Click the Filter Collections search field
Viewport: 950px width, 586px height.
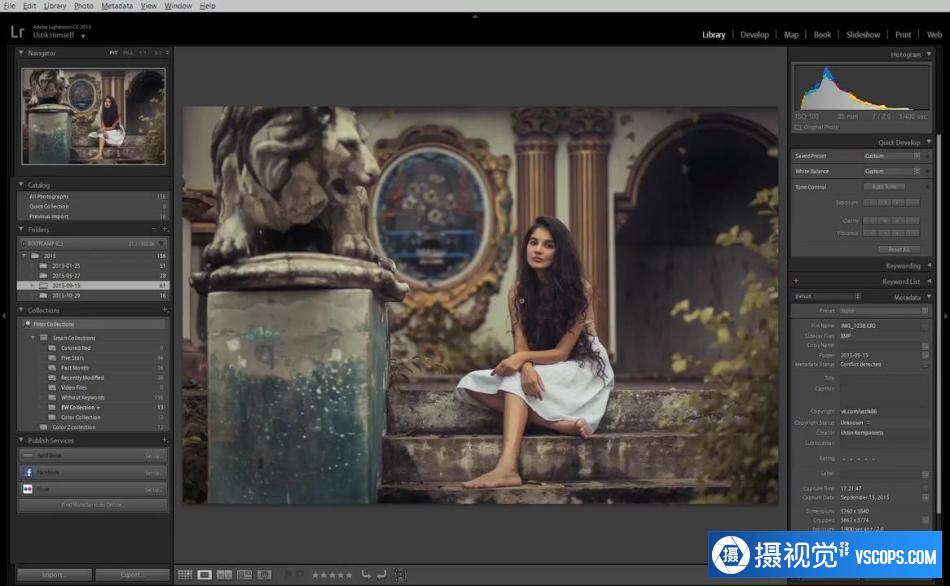pos(93,324)
